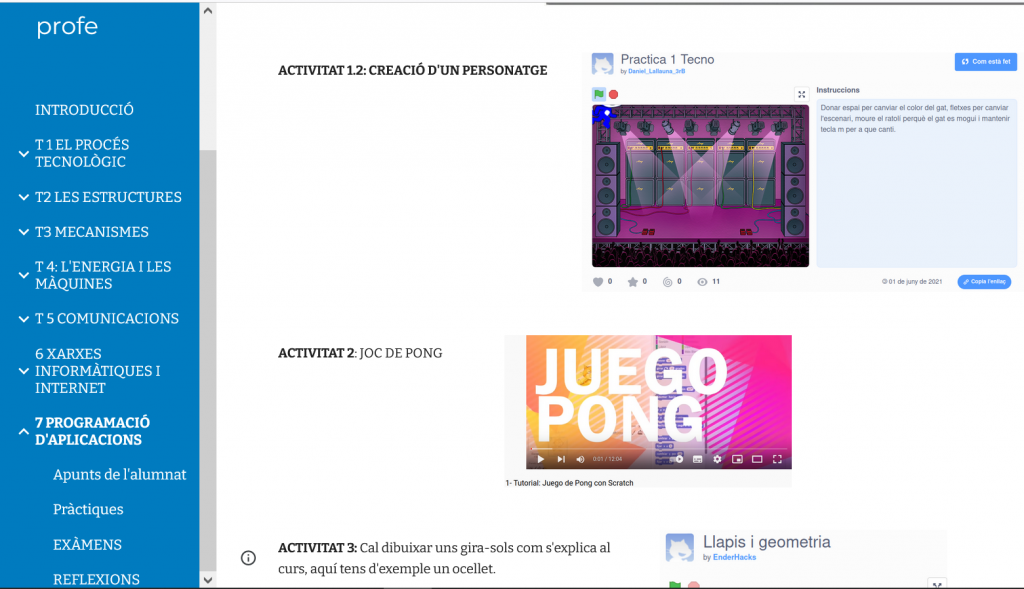
Task: Toggle video subtitles button
Action: click(698, 459)
